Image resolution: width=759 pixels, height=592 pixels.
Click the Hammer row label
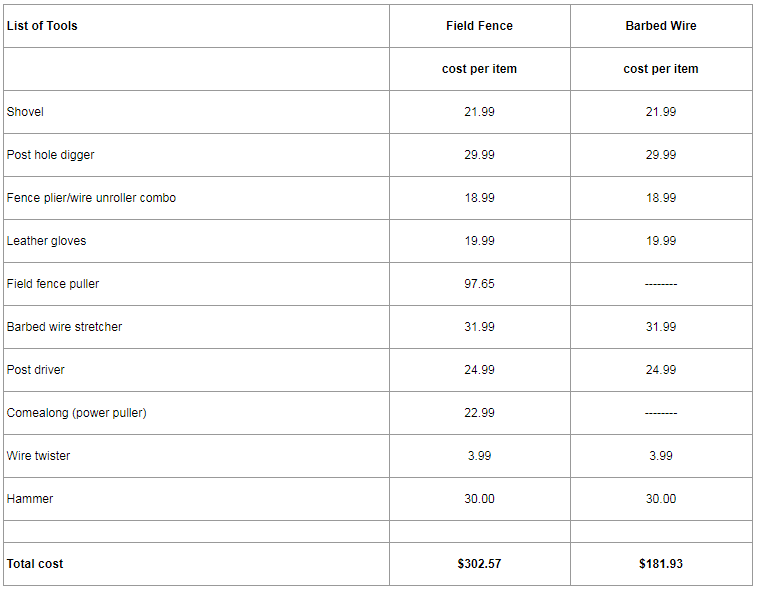point(30,499)
